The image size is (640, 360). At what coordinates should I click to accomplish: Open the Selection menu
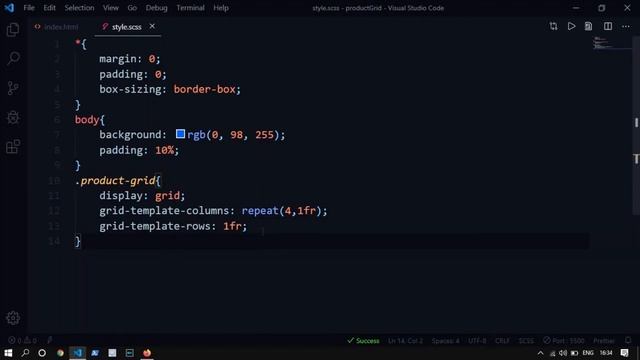pos(79,8)
